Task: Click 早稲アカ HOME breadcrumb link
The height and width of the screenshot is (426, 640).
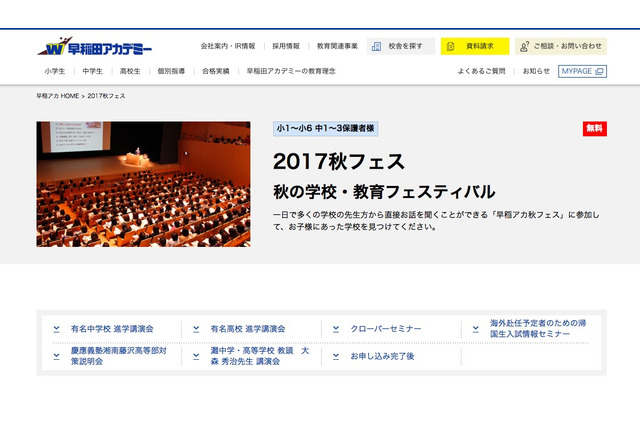Action: pyautogui.click(x=58, y=96)
